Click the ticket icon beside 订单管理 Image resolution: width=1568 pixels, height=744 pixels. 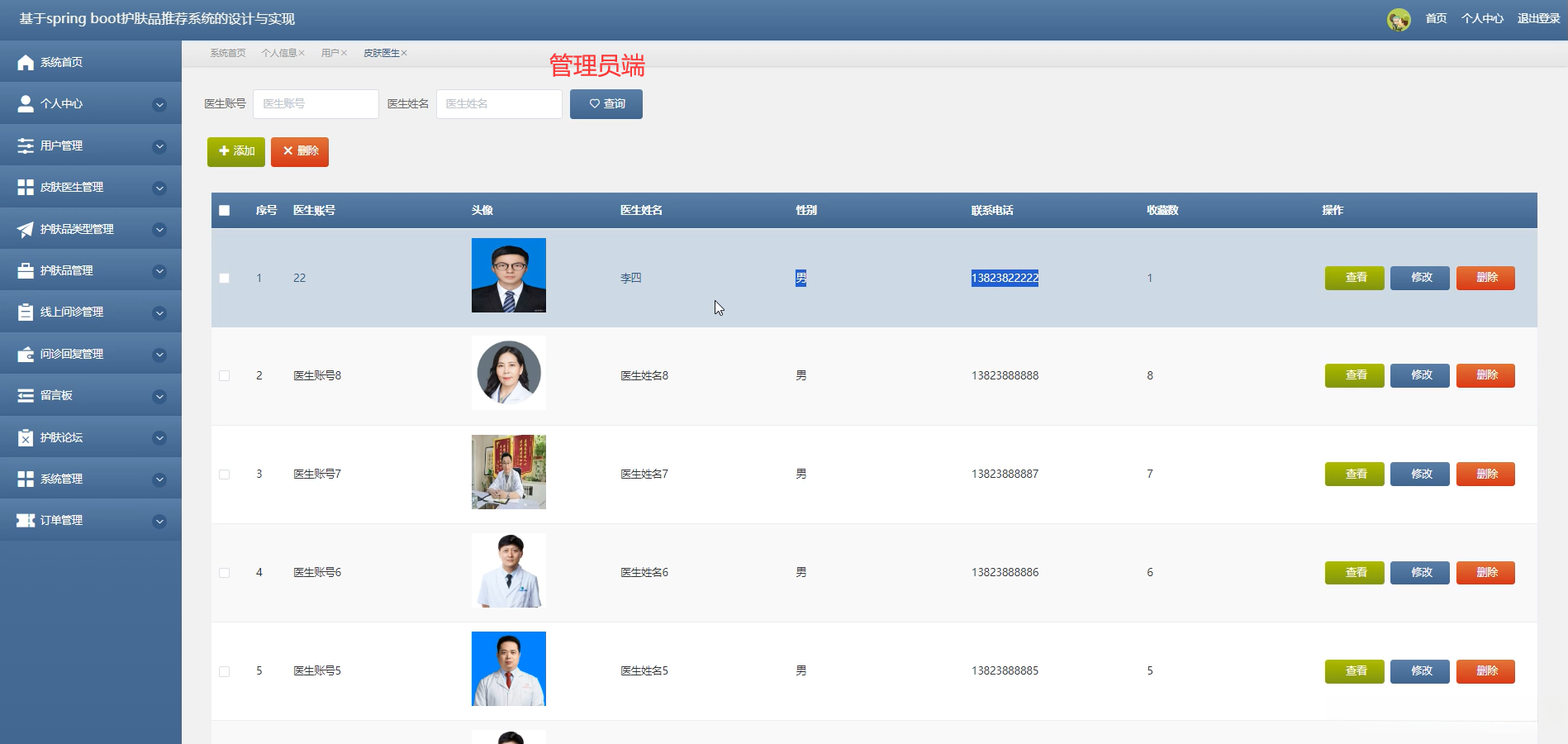click(x=26, y=520)
